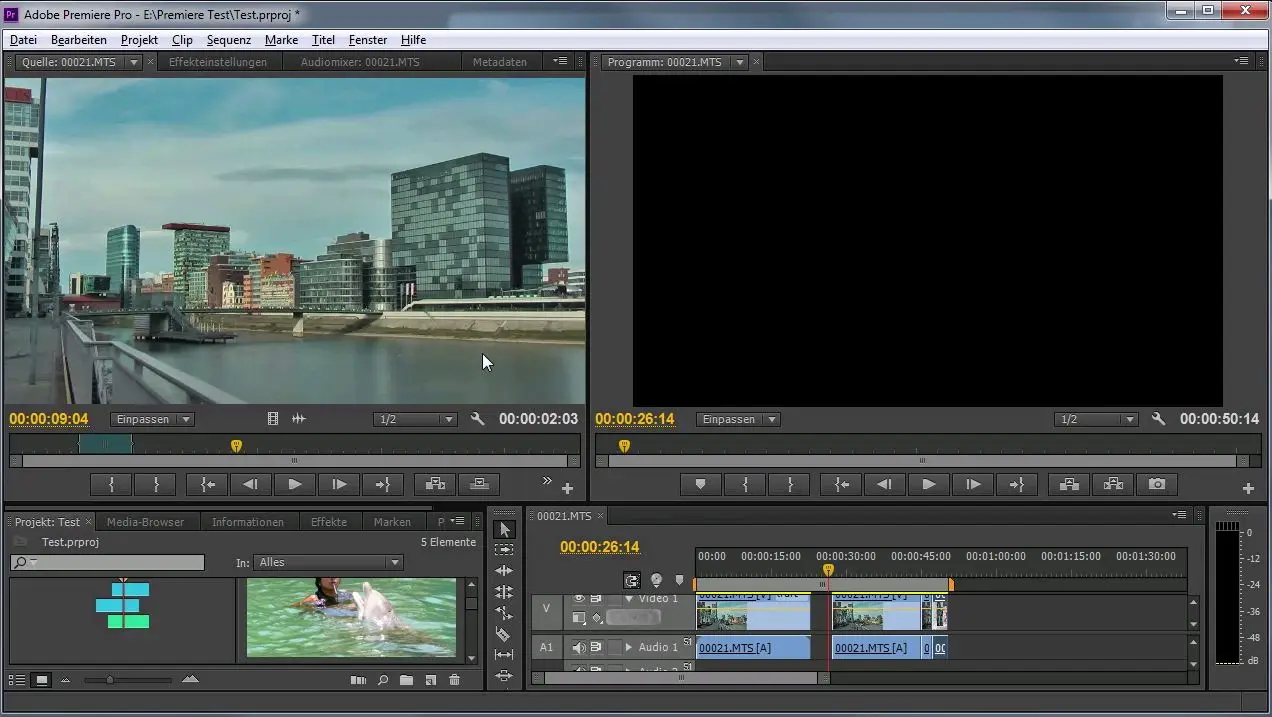This screenshot has height=717, width=1272.
Task: Select the Rolling Edit tool
Action: [x=504, y=592]
